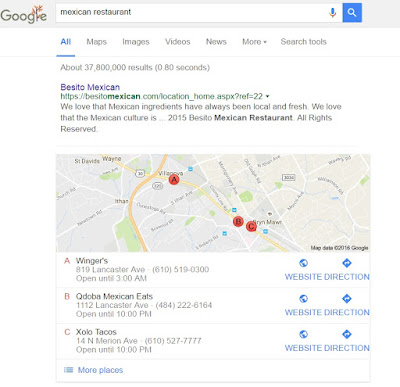Switch to the Images tab
Screen dimensions: 400x387
(136, 42)
